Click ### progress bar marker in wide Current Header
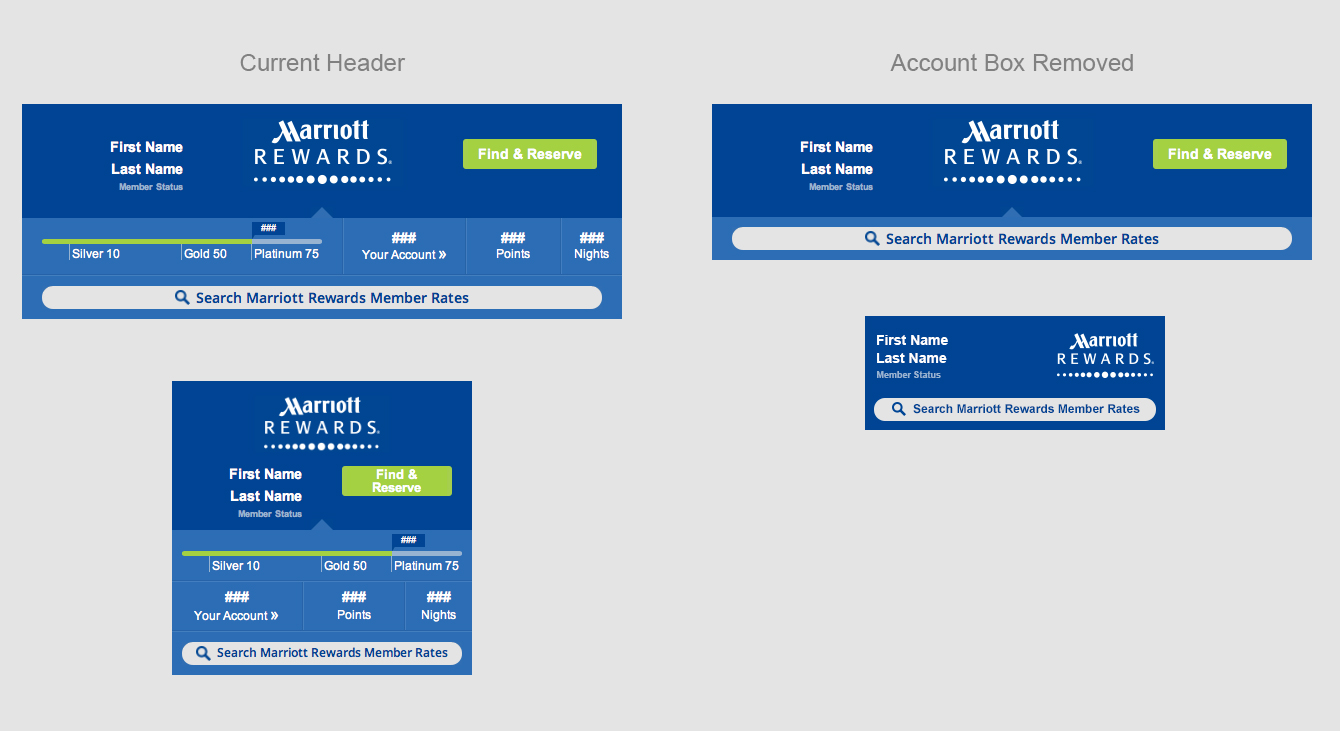The height and width of the screenshot is (731, 1340). pos(268,228)
